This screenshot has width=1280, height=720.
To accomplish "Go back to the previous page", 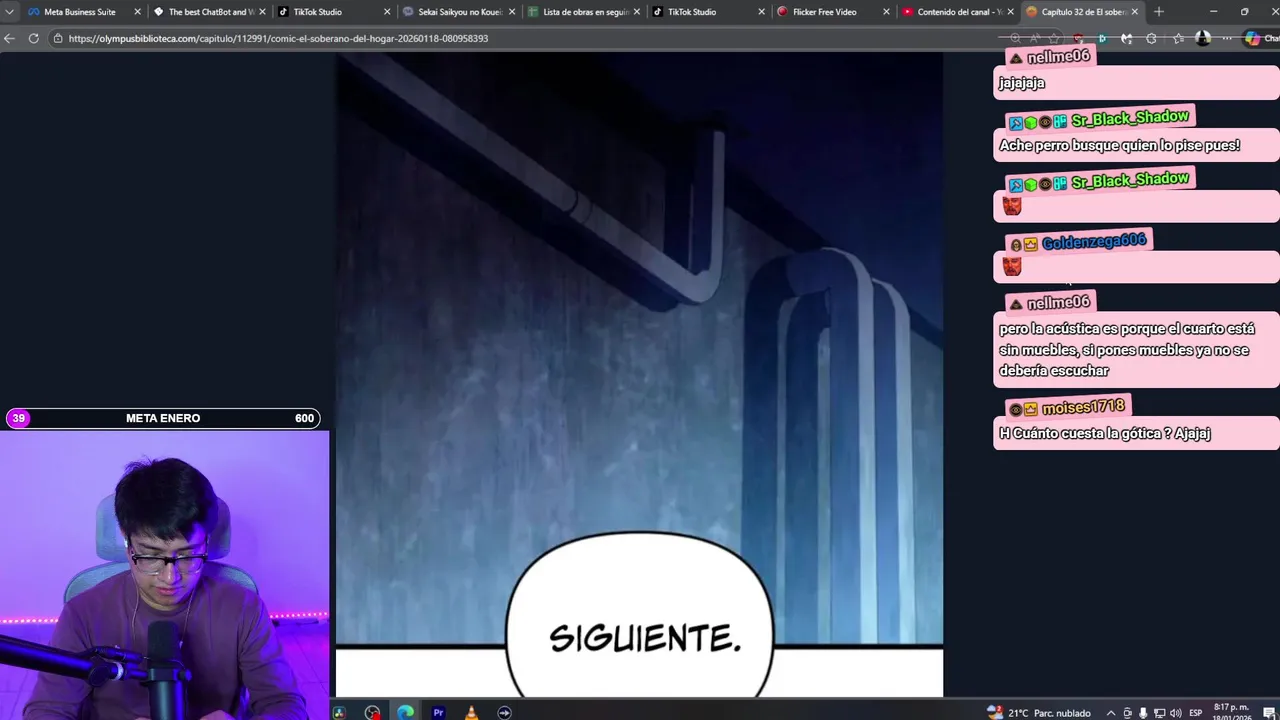I will [10, 38].
